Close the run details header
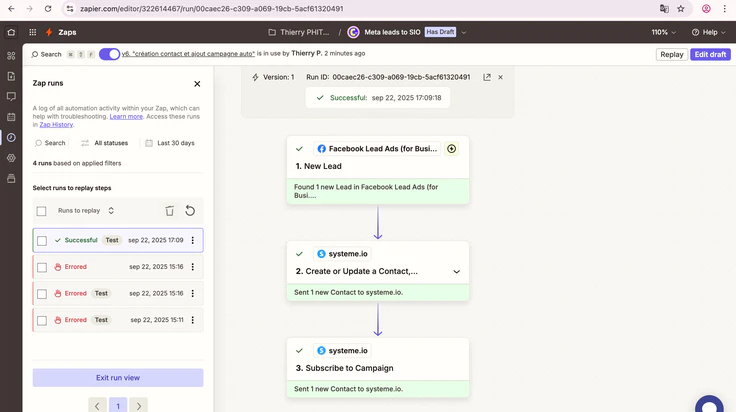The width and height of the screenshot is (736, 412). 500,77
